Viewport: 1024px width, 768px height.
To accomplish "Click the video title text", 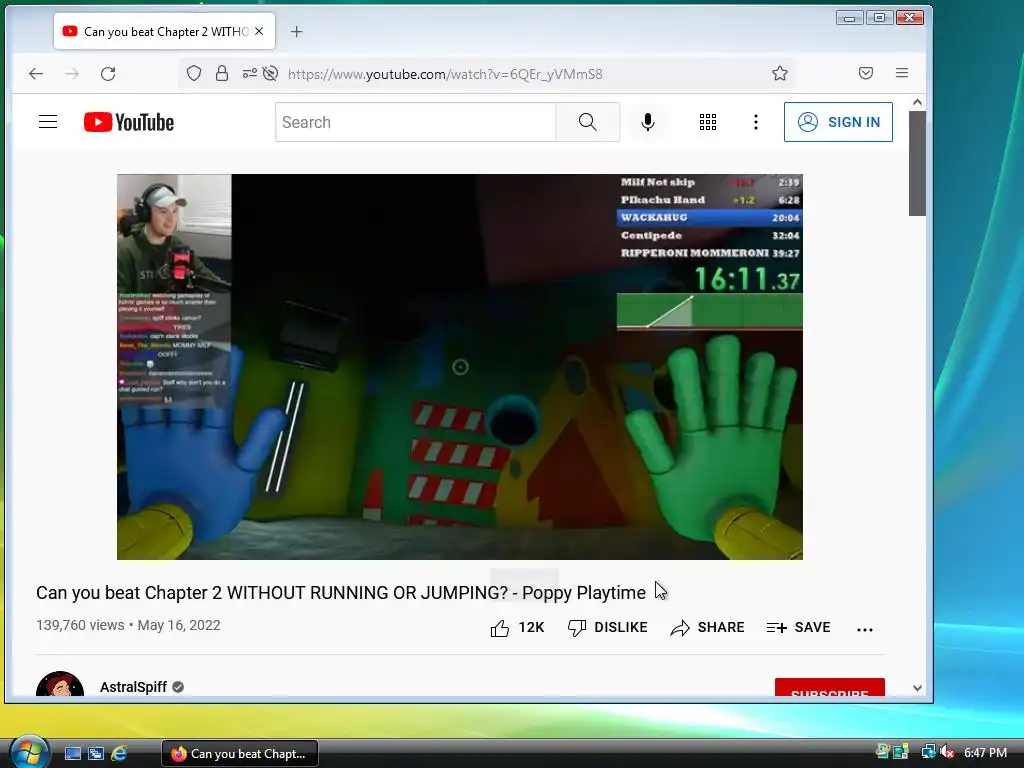I will coord(340,592).
